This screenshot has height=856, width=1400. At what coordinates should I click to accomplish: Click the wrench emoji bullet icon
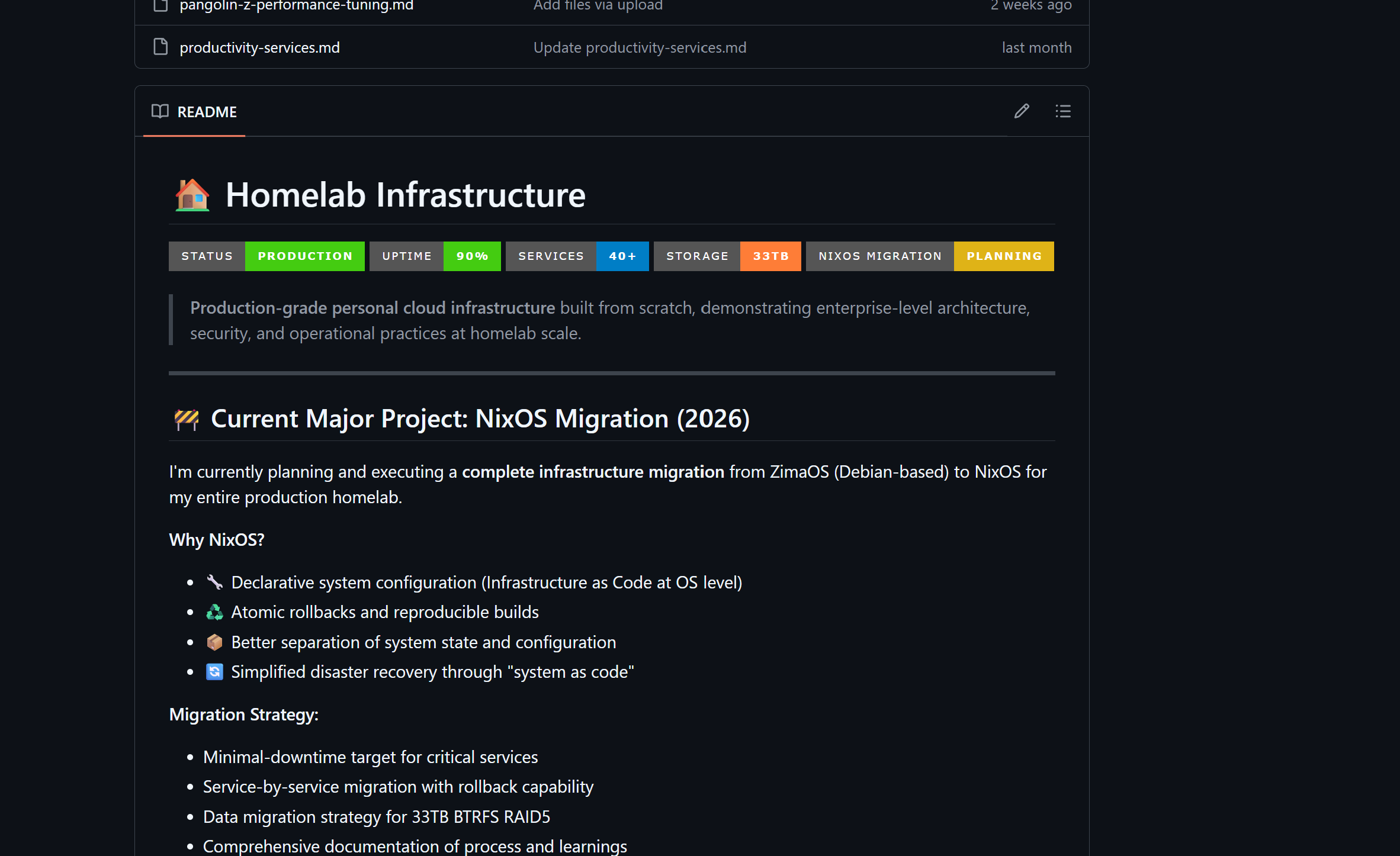pyautogui.click(x=214, y=583)
